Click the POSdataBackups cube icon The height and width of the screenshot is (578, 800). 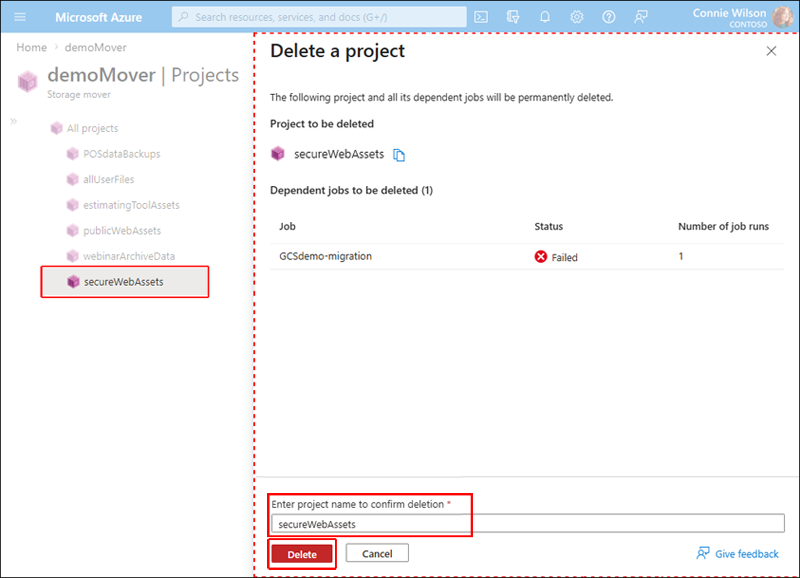[72, 154]
